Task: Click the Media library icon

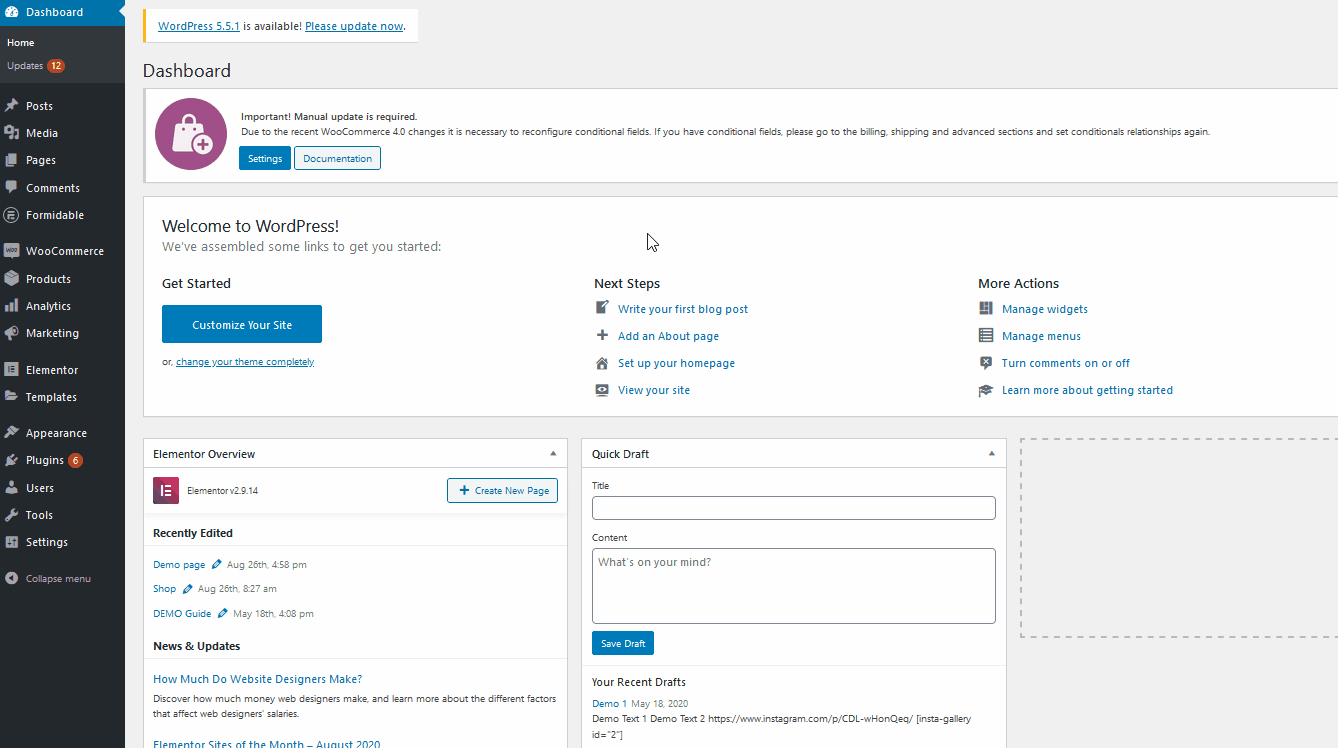Action: 11,133
